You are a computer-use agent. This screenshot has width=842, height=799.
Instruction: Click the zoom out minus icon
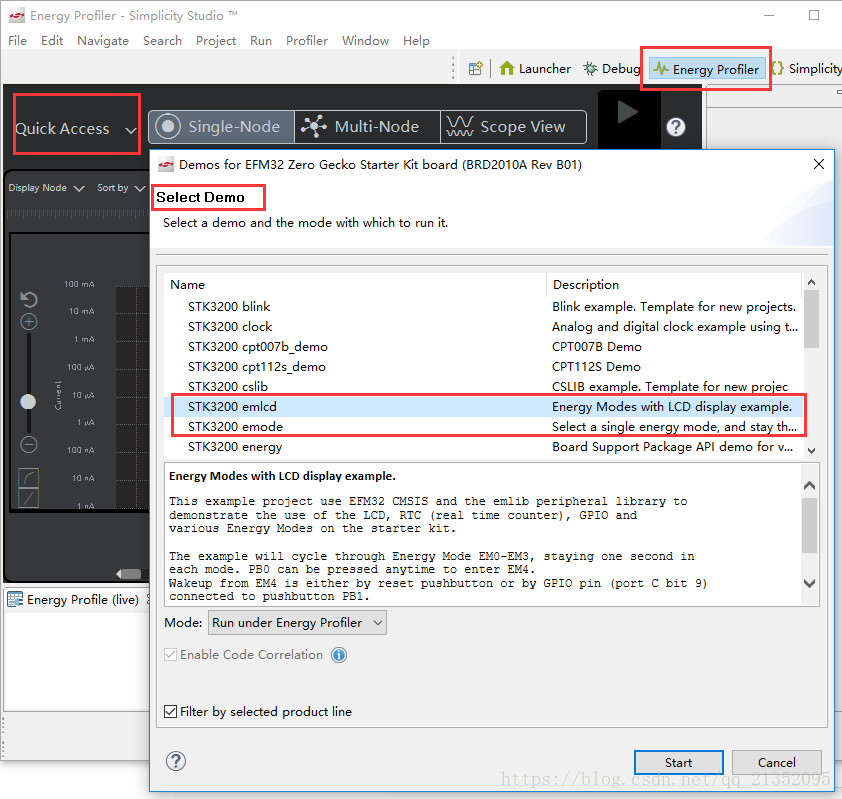click(x=28, y=445)
